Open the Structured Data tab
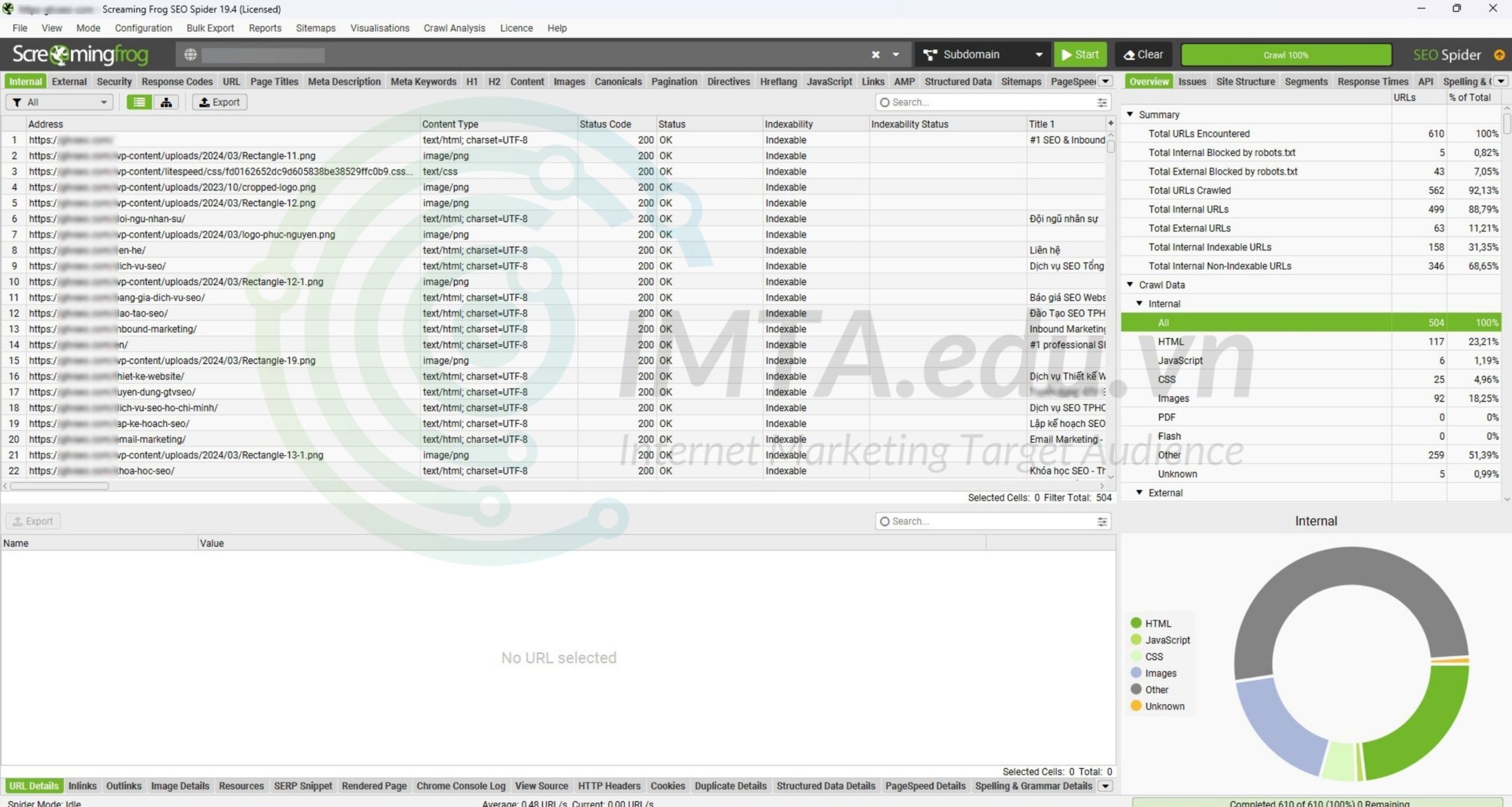Viewport: 1512px width, 807px height. click(957, 81)
